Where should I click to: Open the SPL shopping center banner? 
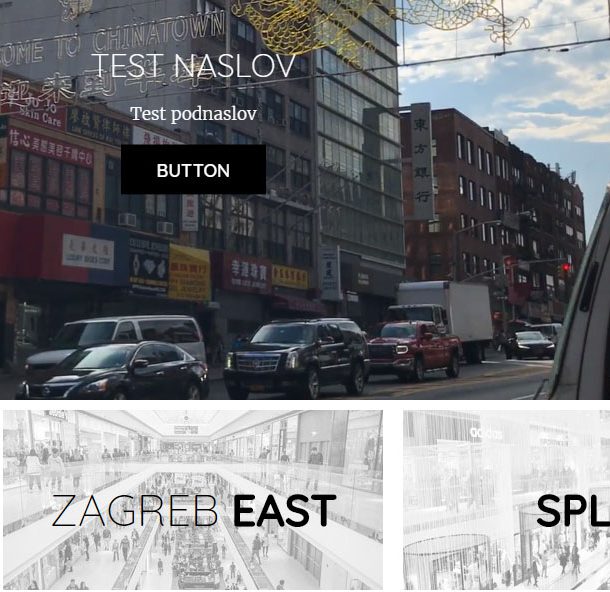507,500
